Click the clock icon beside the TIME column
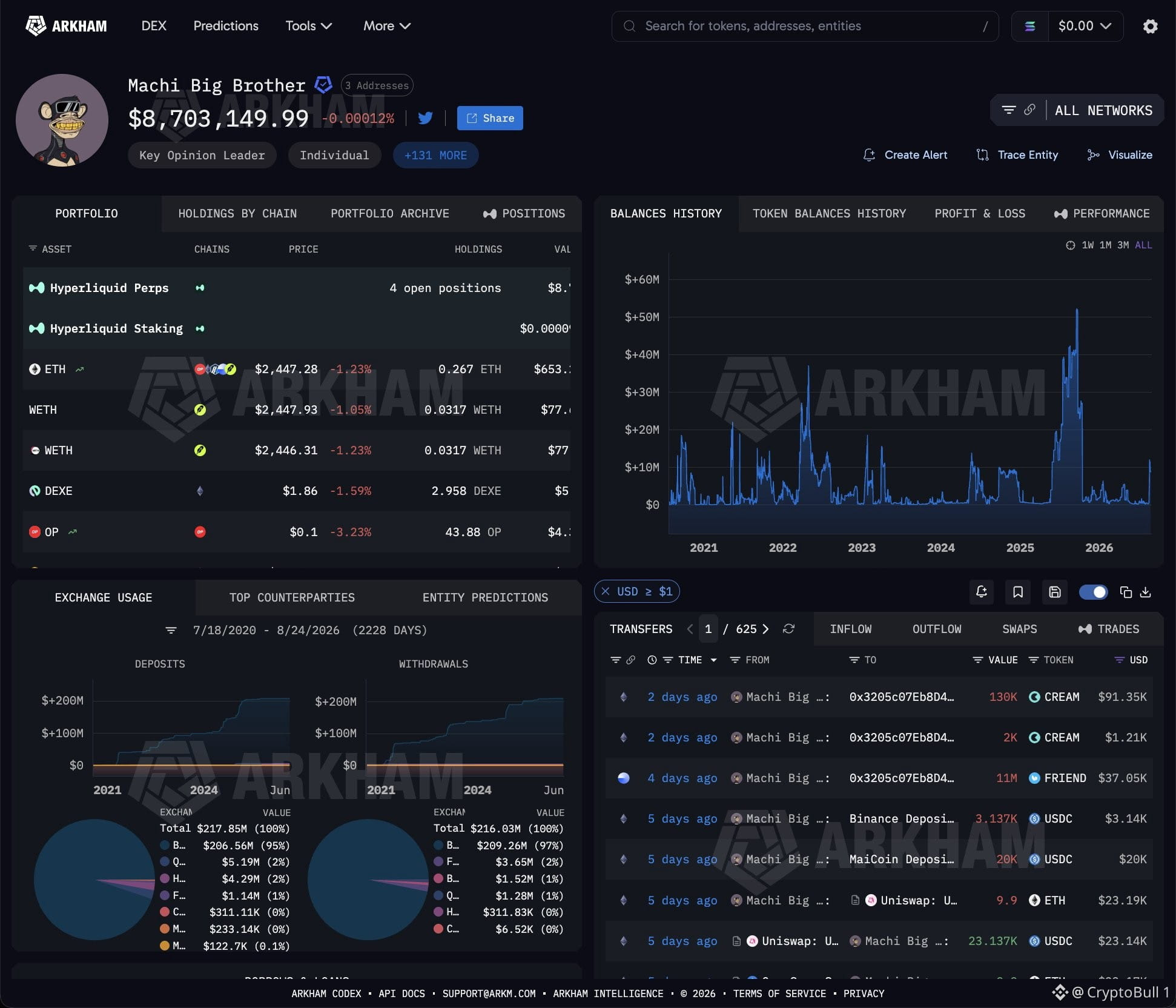 652,660
